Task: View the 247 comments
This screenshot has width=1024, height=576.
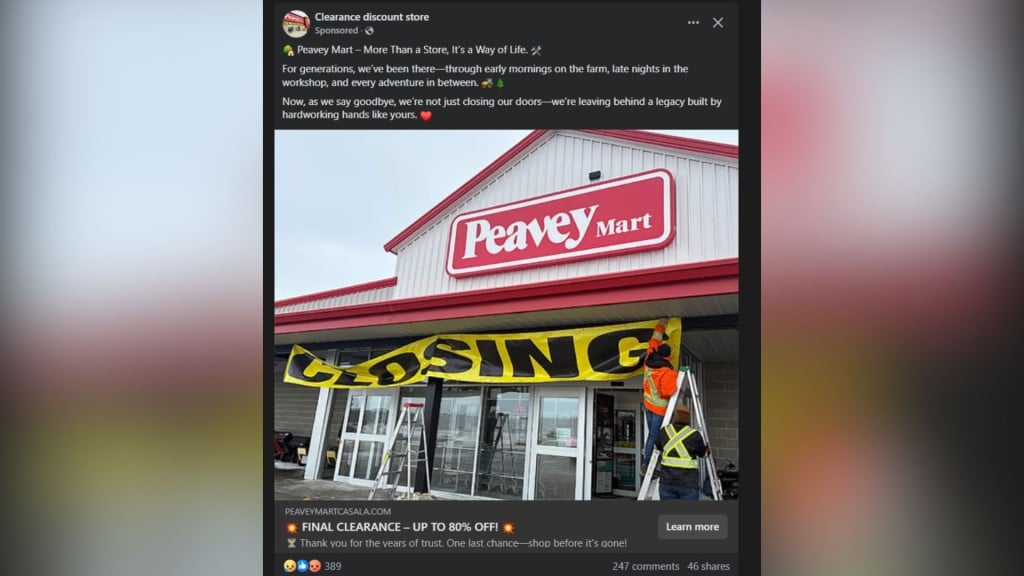Action: click(x=645, y=566)
